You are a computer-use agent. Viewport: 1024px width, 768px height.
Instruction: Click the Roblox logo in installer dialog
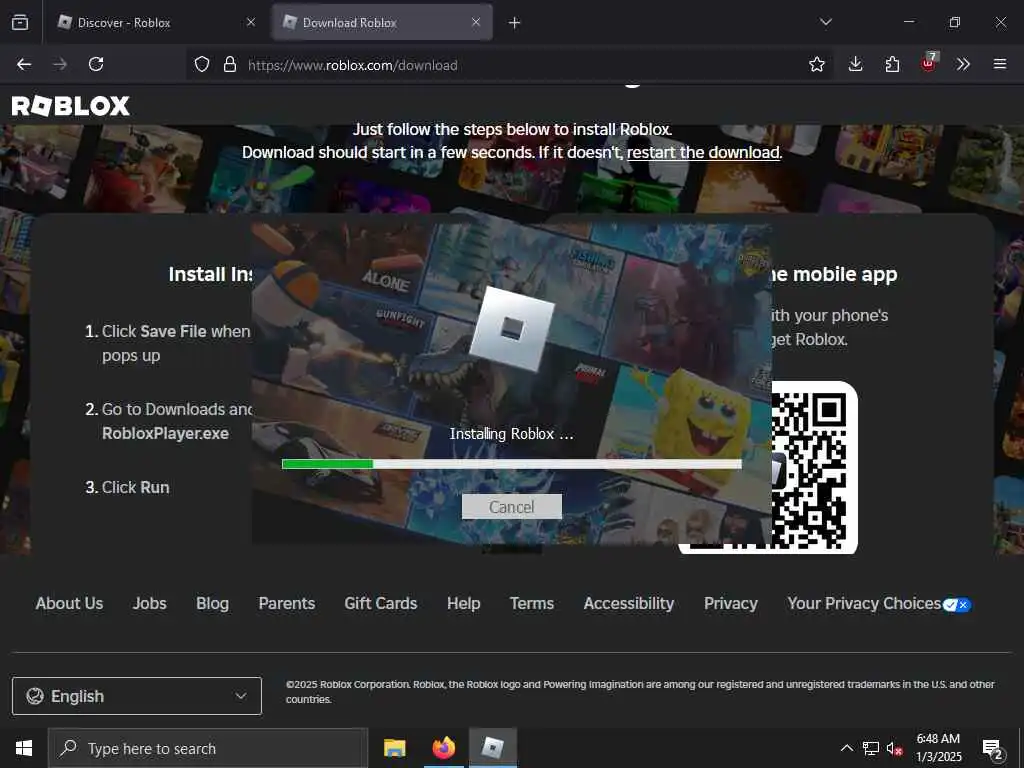pyautogui.click(x=511, y=328)
